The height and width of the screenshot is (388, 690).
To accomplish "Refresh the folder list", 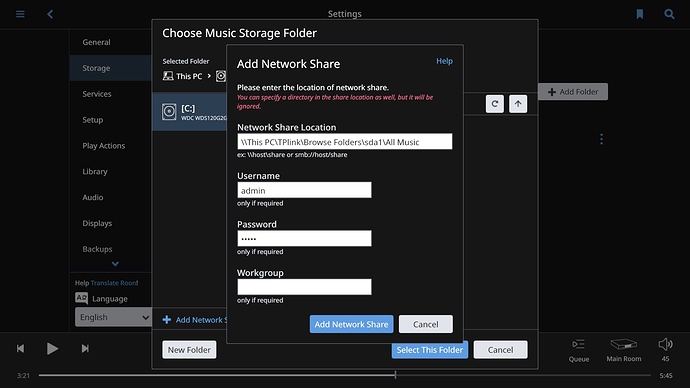I will pyautogui.click(x=495, y=104).
